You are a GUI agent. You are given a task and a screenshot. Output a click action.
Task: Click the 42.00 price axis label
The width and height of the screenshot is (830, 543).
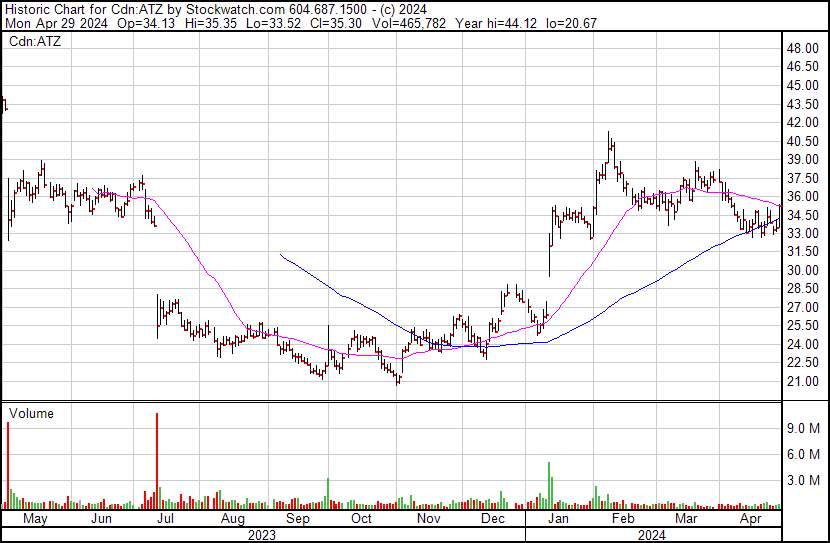pyautogui.click(x=802, y=122)
